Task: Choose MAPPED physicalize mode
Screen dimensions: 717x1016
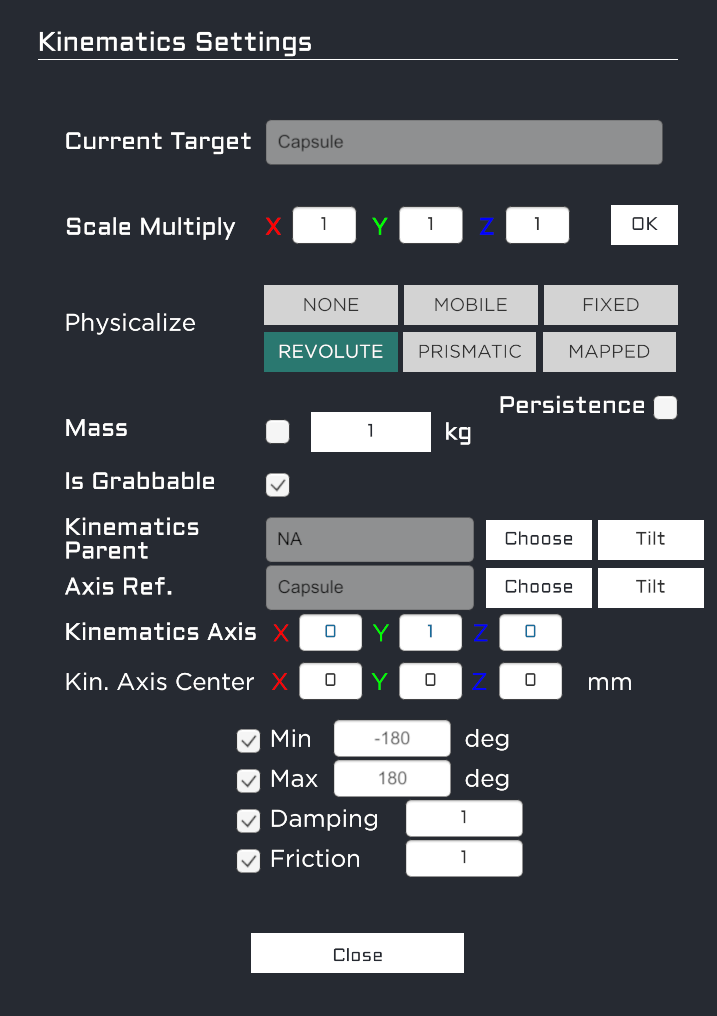Action: [x=609, y=352]
